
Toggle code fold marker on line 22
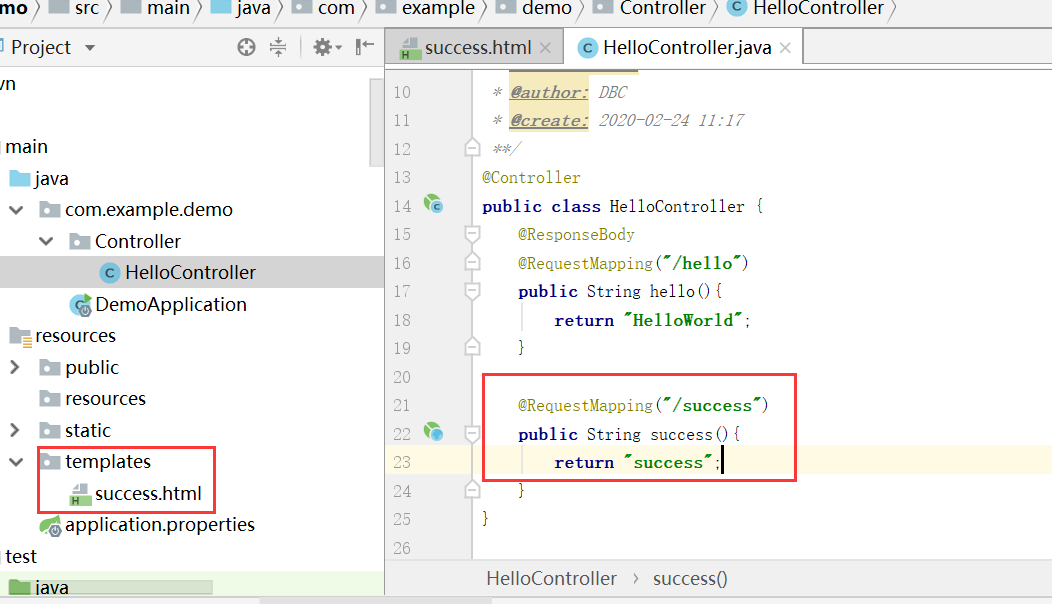[x=472, y=434]
